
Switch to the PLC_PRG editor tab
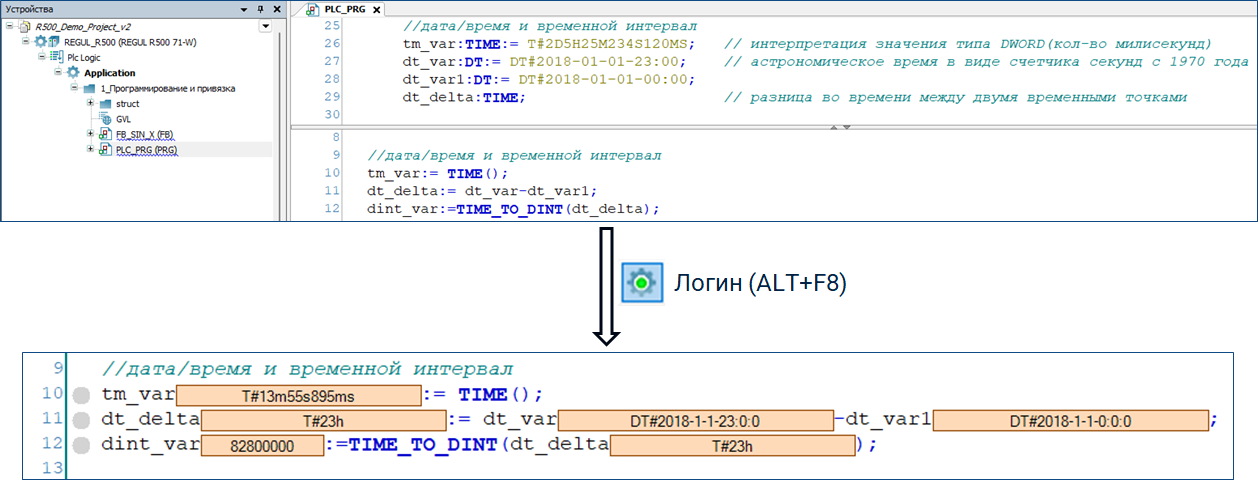(x=338, y=9)
